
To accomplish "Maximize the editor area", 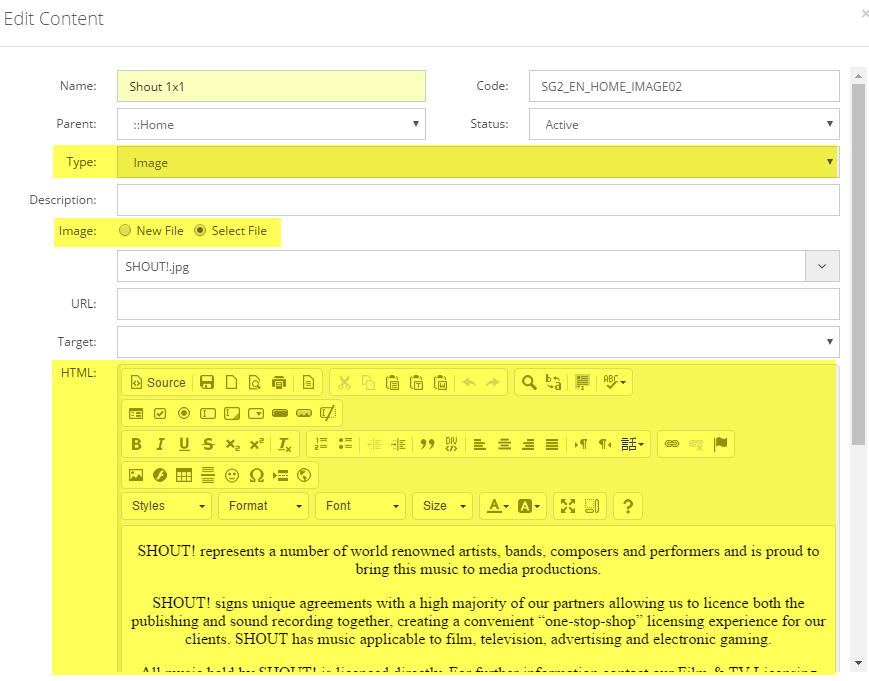I will (x=568, y=506).
